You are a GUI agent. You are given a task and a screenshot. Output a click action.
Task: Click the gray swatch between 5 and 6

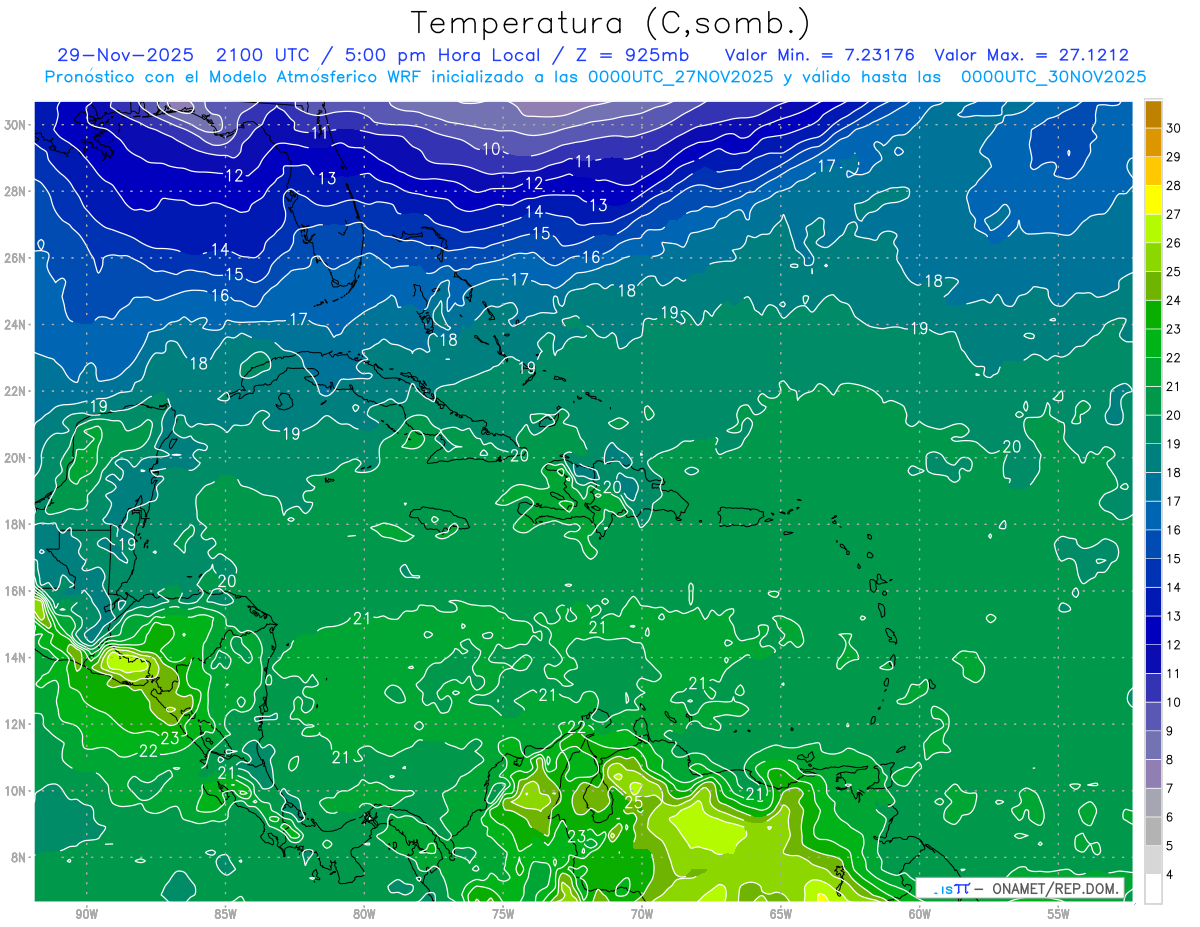point(1154,831)
